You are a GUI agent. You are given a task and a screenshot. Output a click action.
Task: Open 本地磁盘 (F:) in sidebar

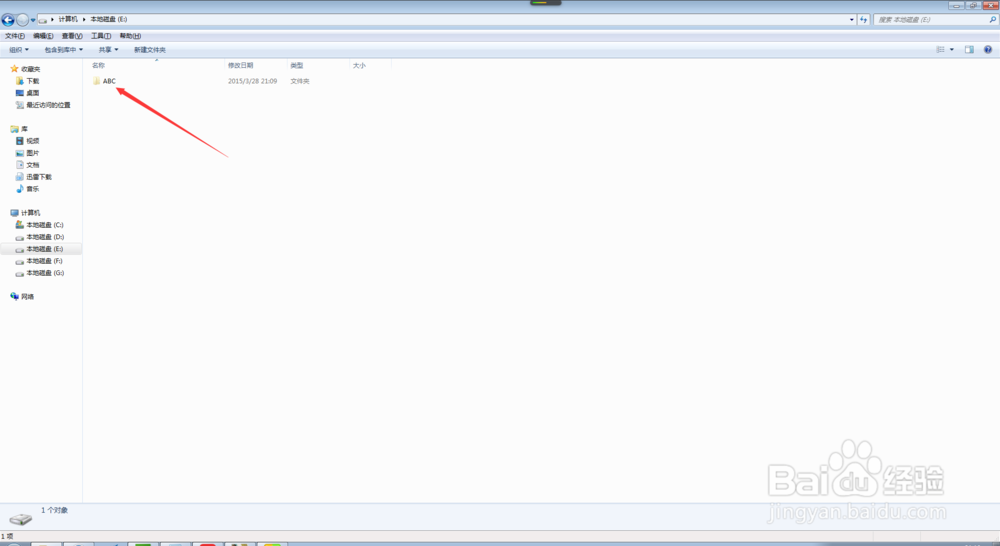[40, 262]
